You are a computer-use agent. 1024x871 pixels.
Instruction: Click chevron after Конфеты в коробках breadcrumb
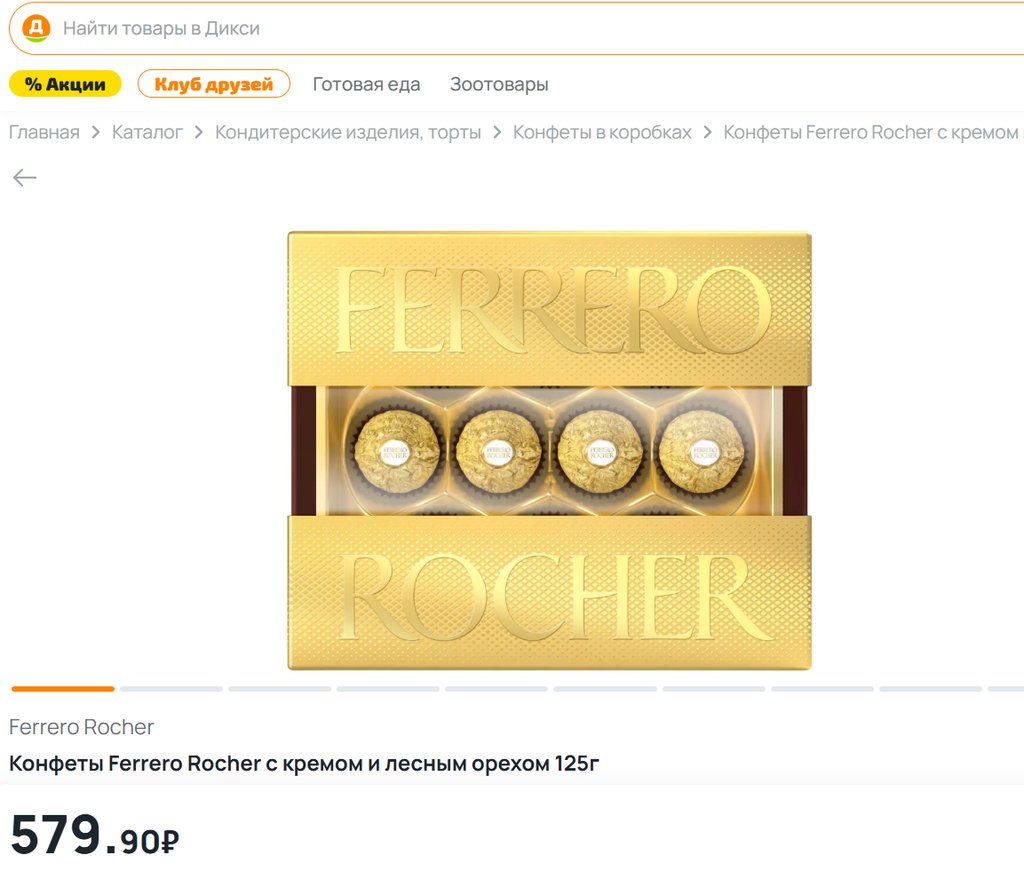(707, 133)
